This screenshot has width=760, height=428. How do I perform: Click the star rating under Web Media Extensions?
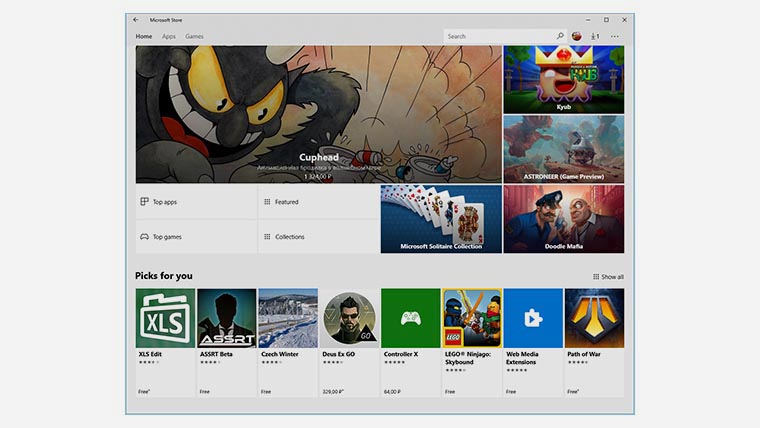(517, 370)
